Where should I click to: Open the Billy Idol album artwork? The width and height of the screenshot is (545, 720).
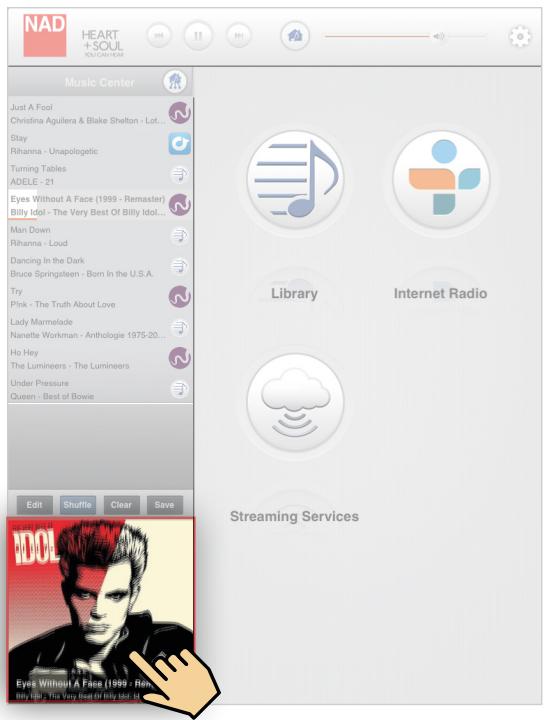[101, 610]
